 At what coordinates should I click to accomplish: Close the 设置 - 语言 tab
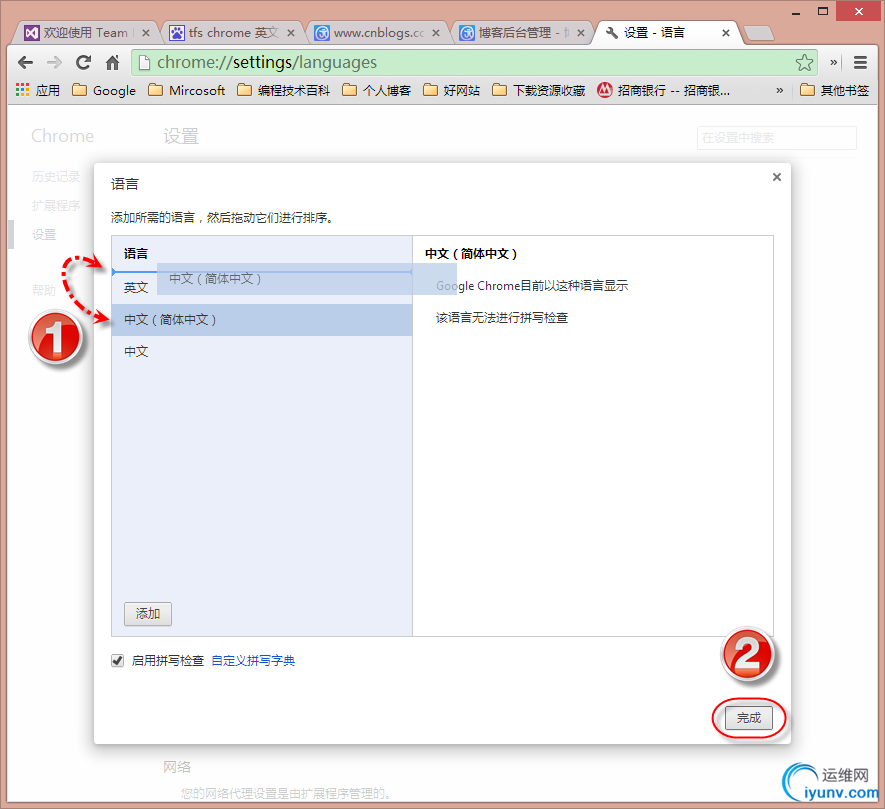click(x=726, y=33)
